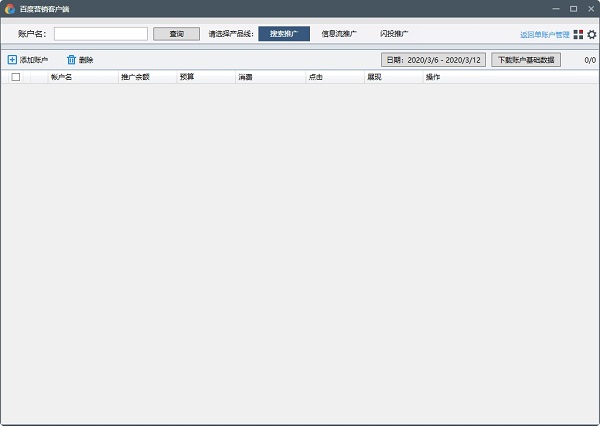Click the trash can delete icon
600x426 pixels.
71,60
